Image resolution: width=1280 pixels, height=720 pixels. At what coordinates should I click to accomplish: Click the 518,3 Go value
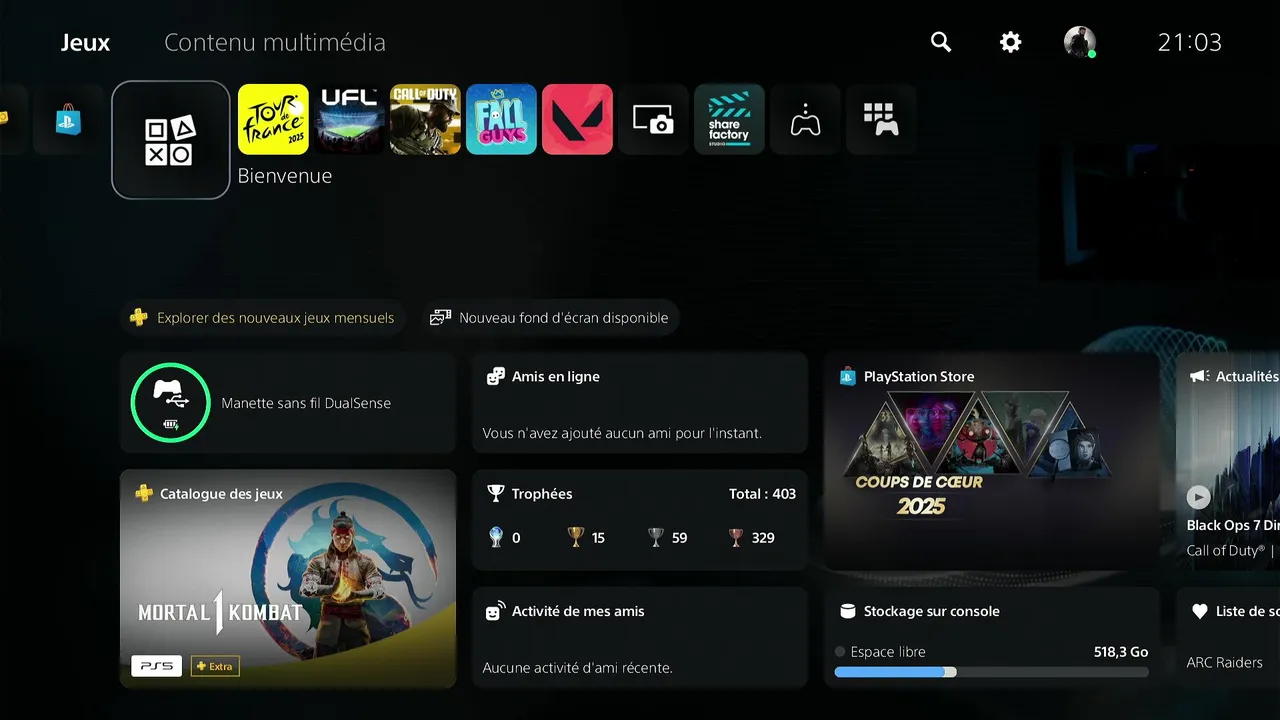(x=1121, y=652)
